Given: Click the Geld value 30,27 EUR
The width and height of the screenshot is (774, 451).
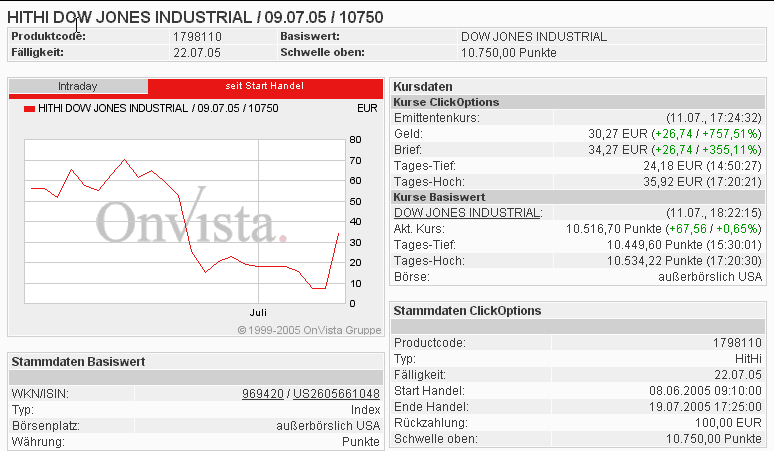Looking at the screenshot, I should pos(618,134).
